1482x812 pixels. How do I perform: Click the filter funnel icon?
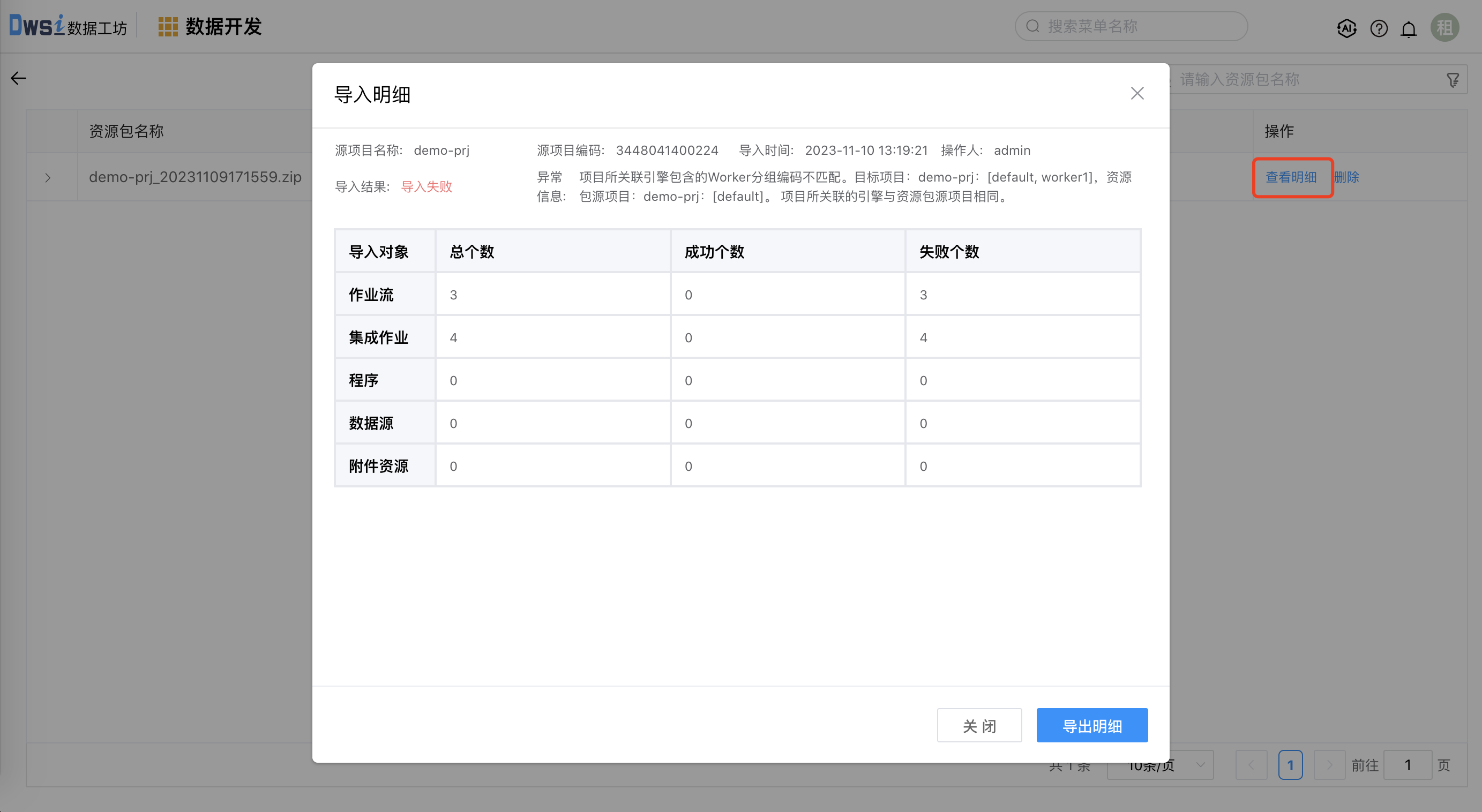click(1453, 80)
